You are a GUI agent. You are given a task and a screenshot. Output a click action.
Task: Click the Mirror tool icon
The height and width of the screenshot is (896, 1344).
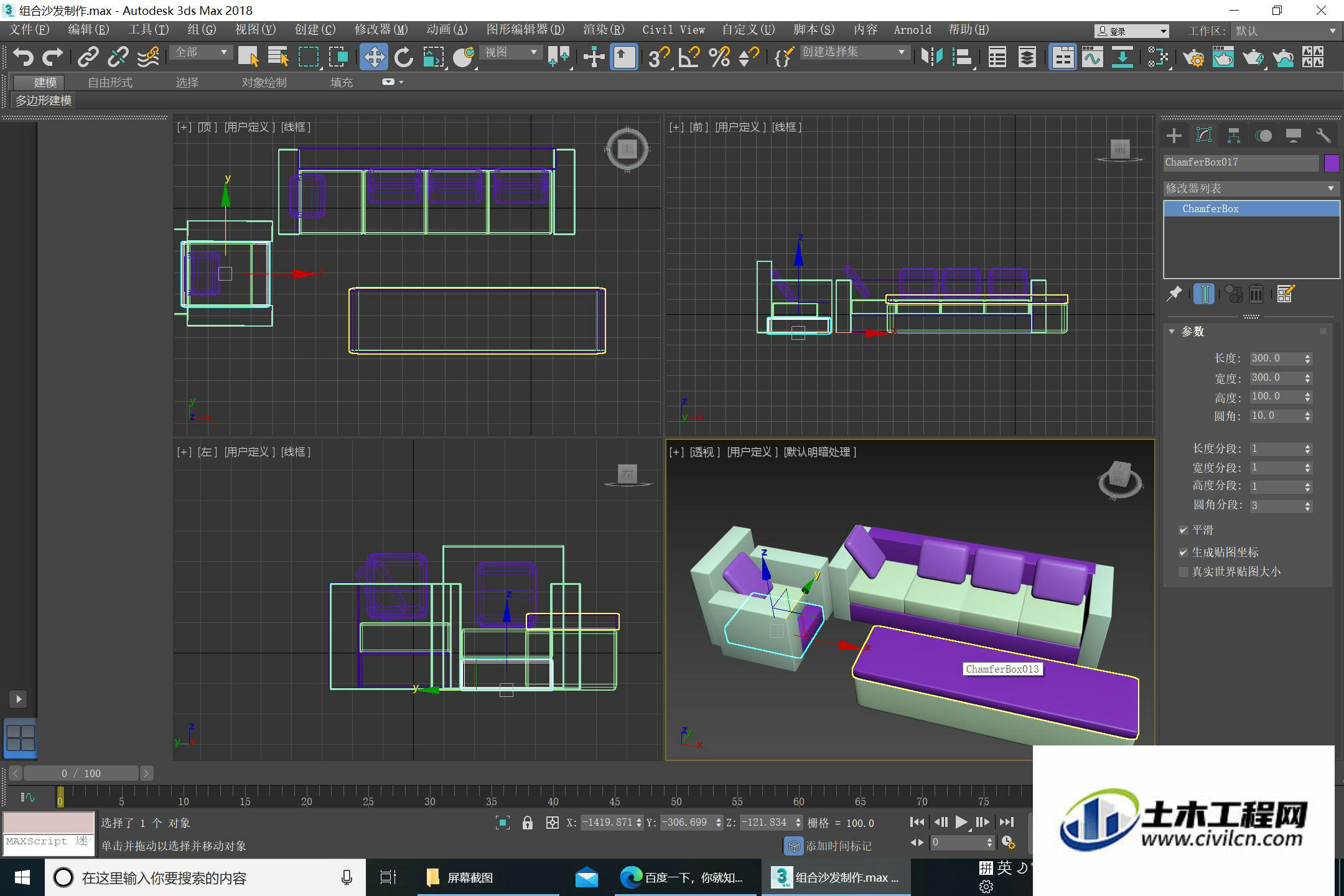point(931,57)
